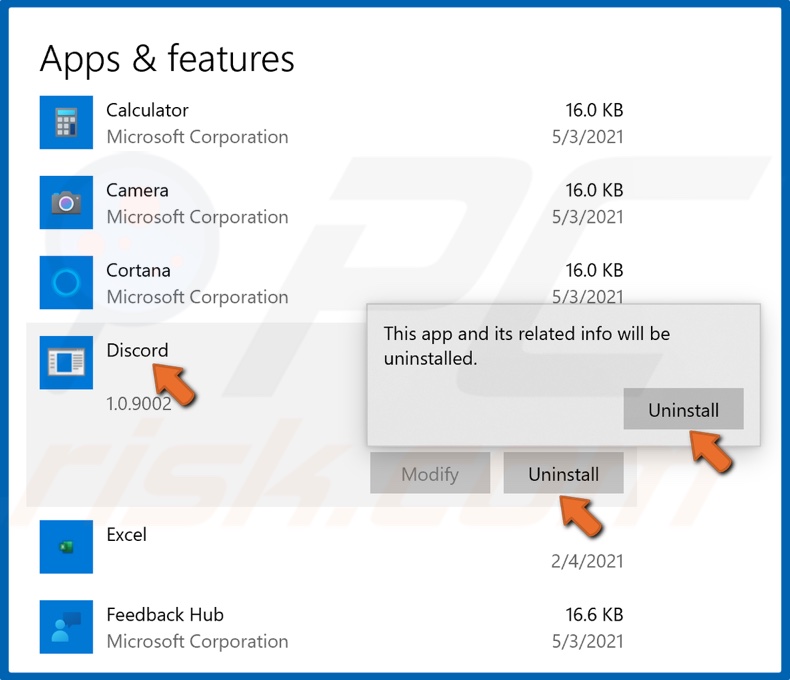Screen dimensions: 790x680
Task: Click the Calculator app icon
Action: coord(66,122)
